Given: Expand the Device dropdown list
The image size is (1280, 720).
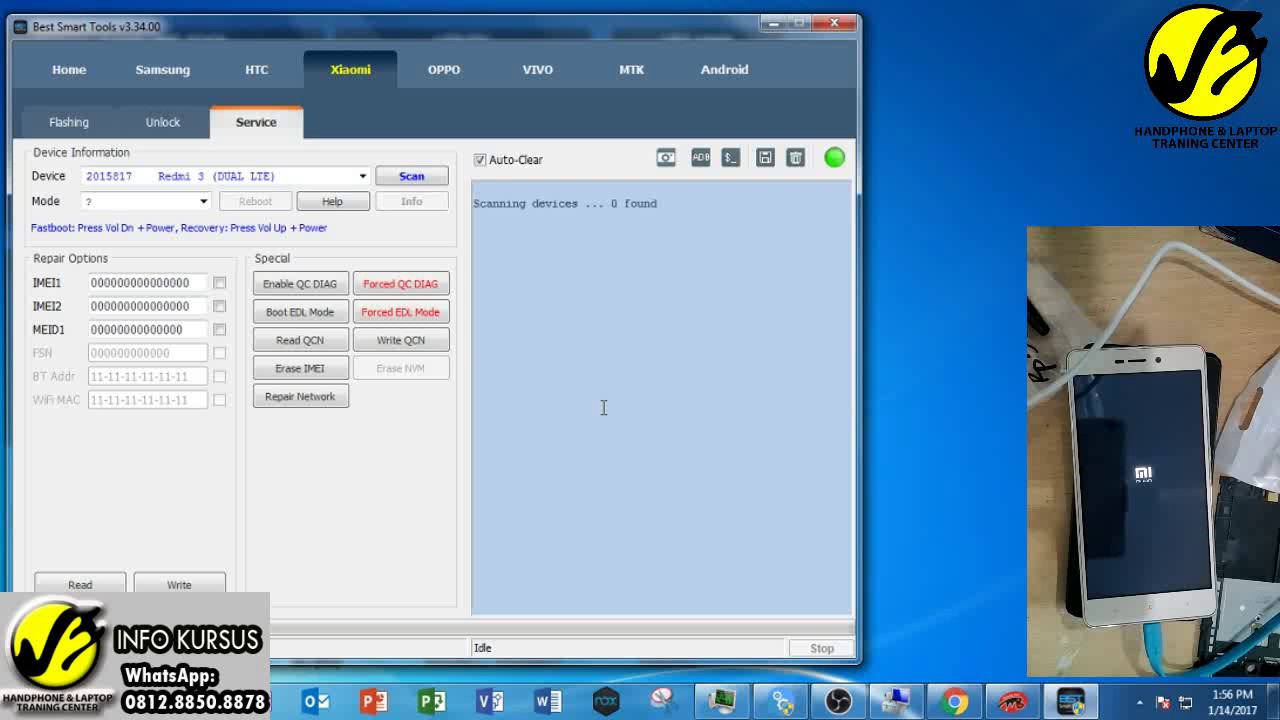Looking at the screenshot, I should pos(362,176).
